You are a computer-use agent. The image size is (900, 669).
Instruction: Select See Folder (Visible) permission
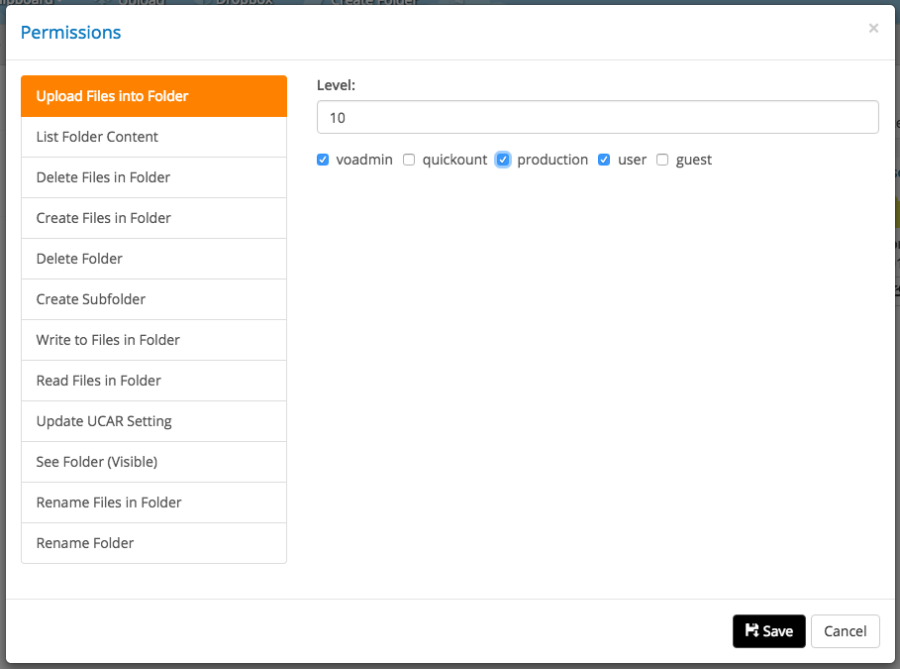154,462
